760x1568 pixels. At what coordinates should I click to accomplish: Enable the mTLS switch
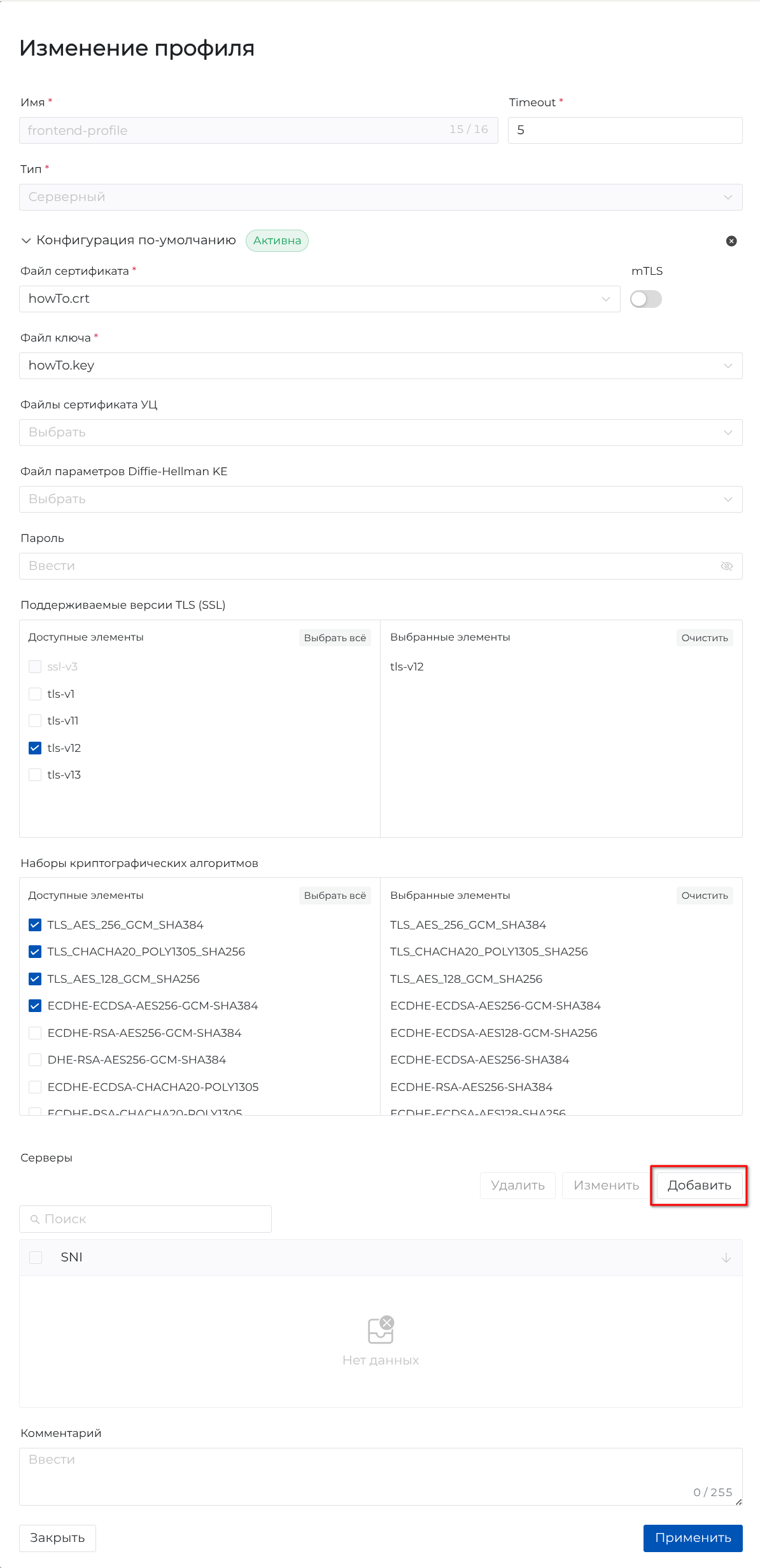point(645,299)
